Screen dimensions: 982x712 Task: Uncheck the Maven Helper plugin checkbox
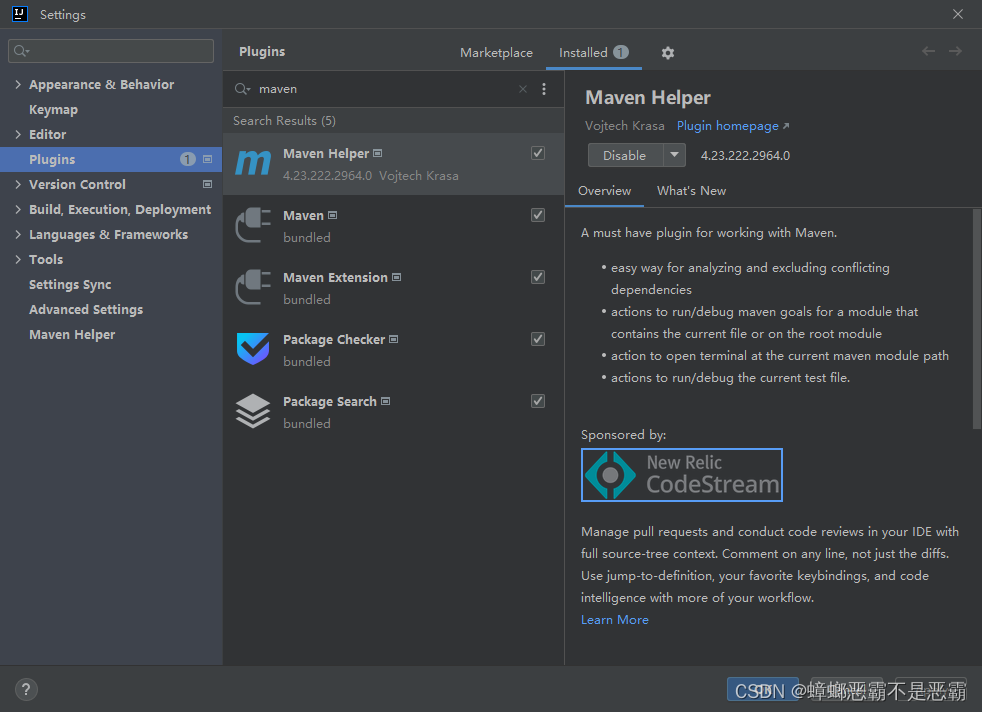[537, 153]
